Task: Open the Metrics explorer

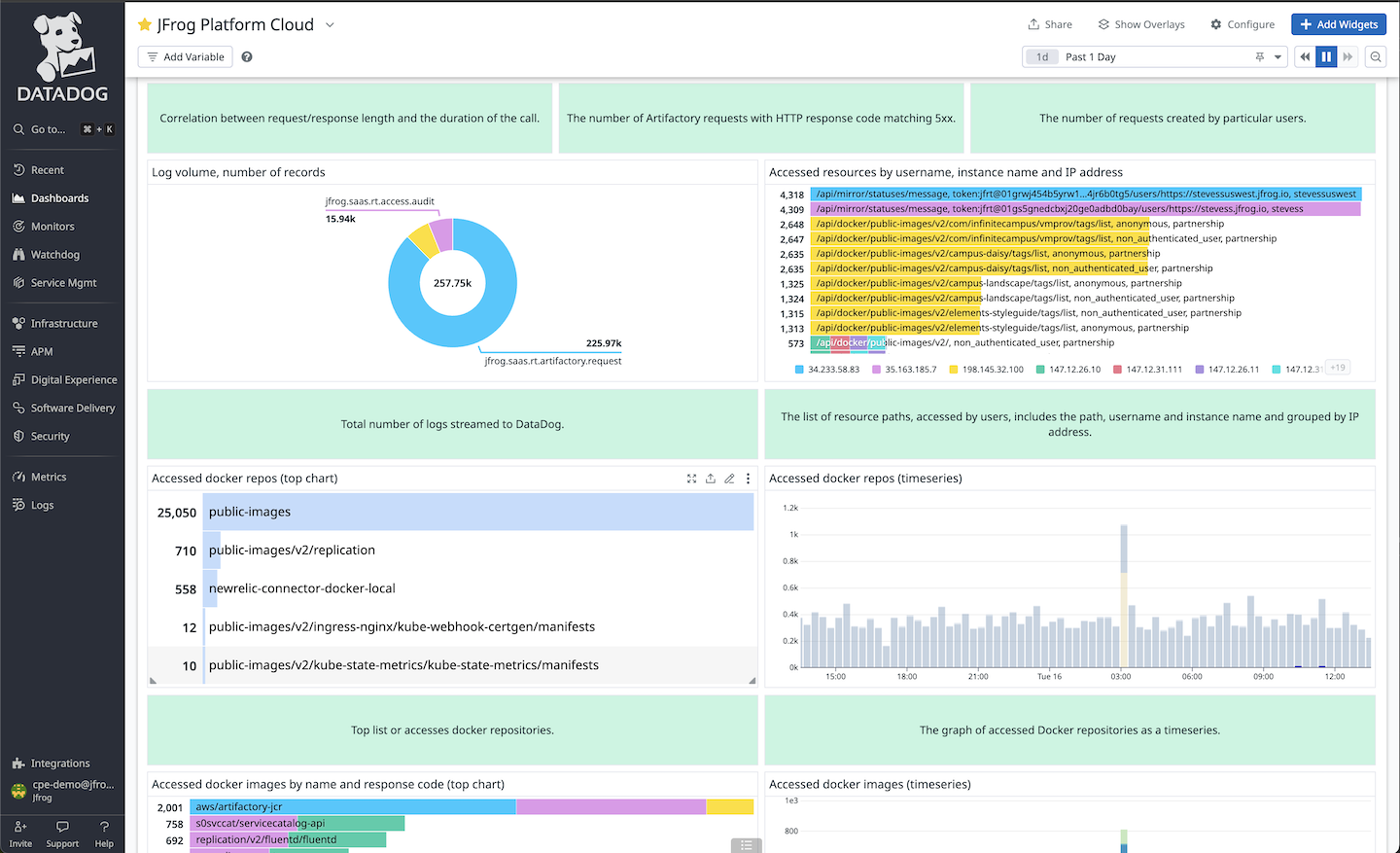Action: (x=48, y=477)
